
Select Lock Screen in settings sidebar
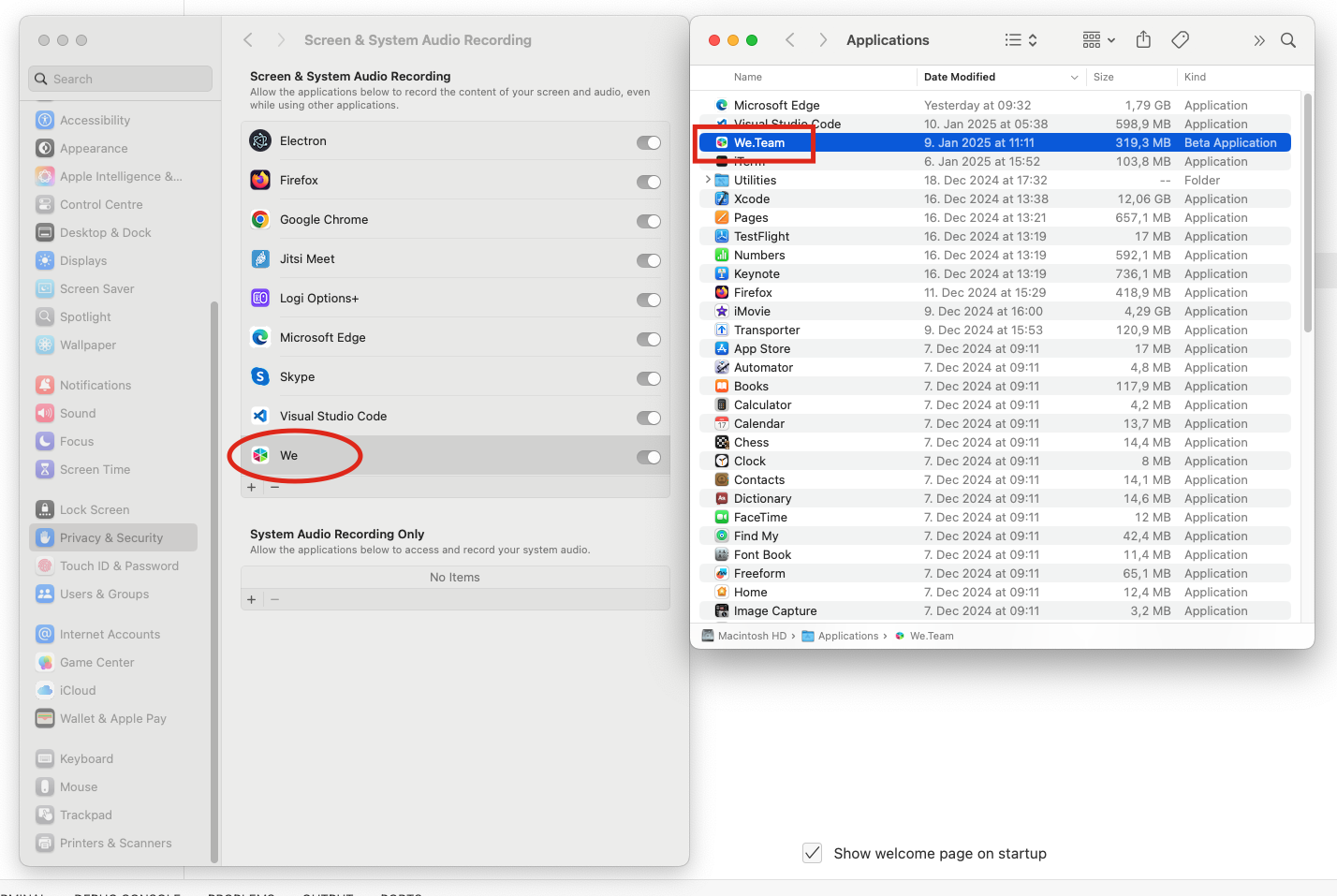point(95,510)
